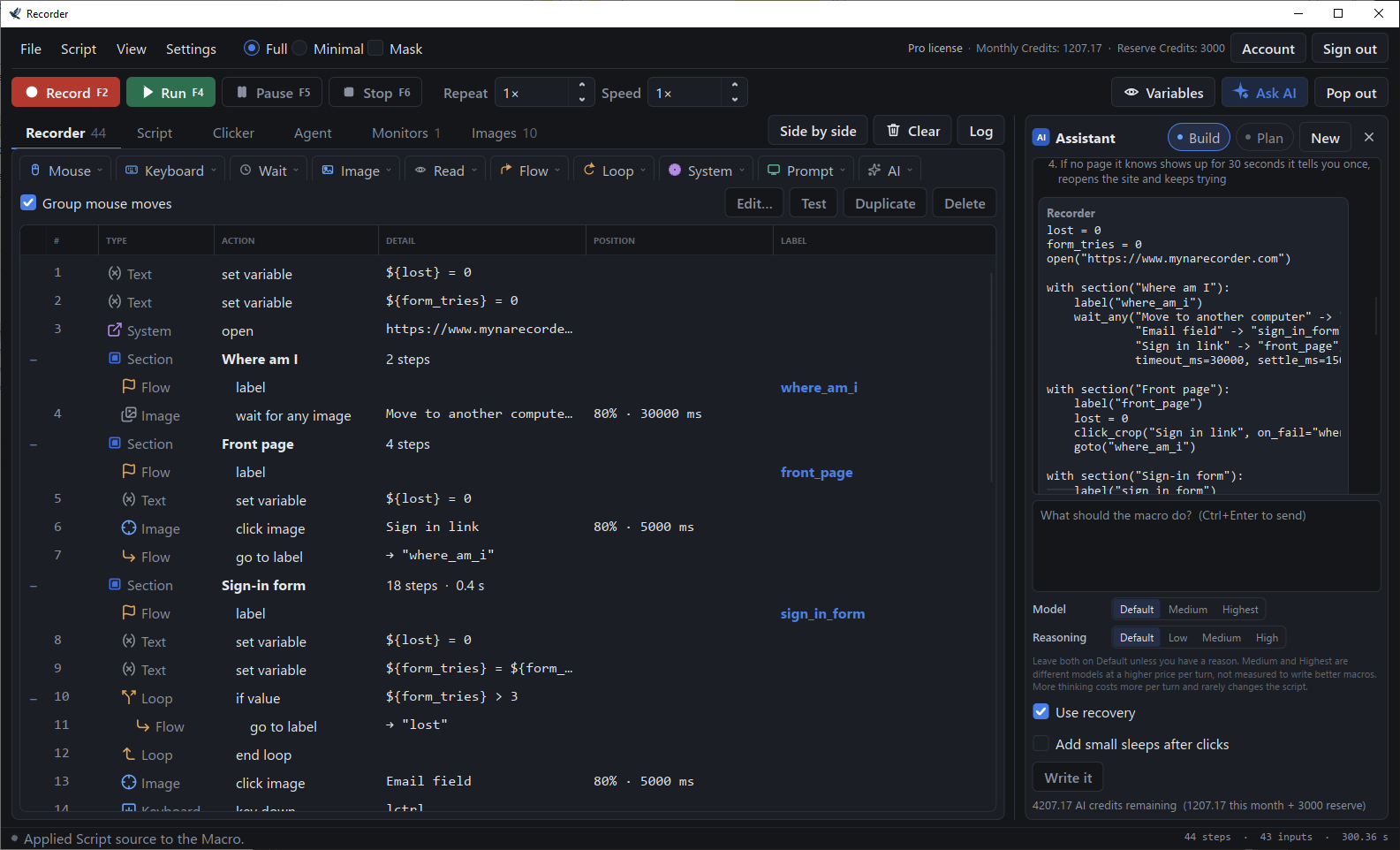
Task: Run the macro with Run F4
Action: pos(171,93)
